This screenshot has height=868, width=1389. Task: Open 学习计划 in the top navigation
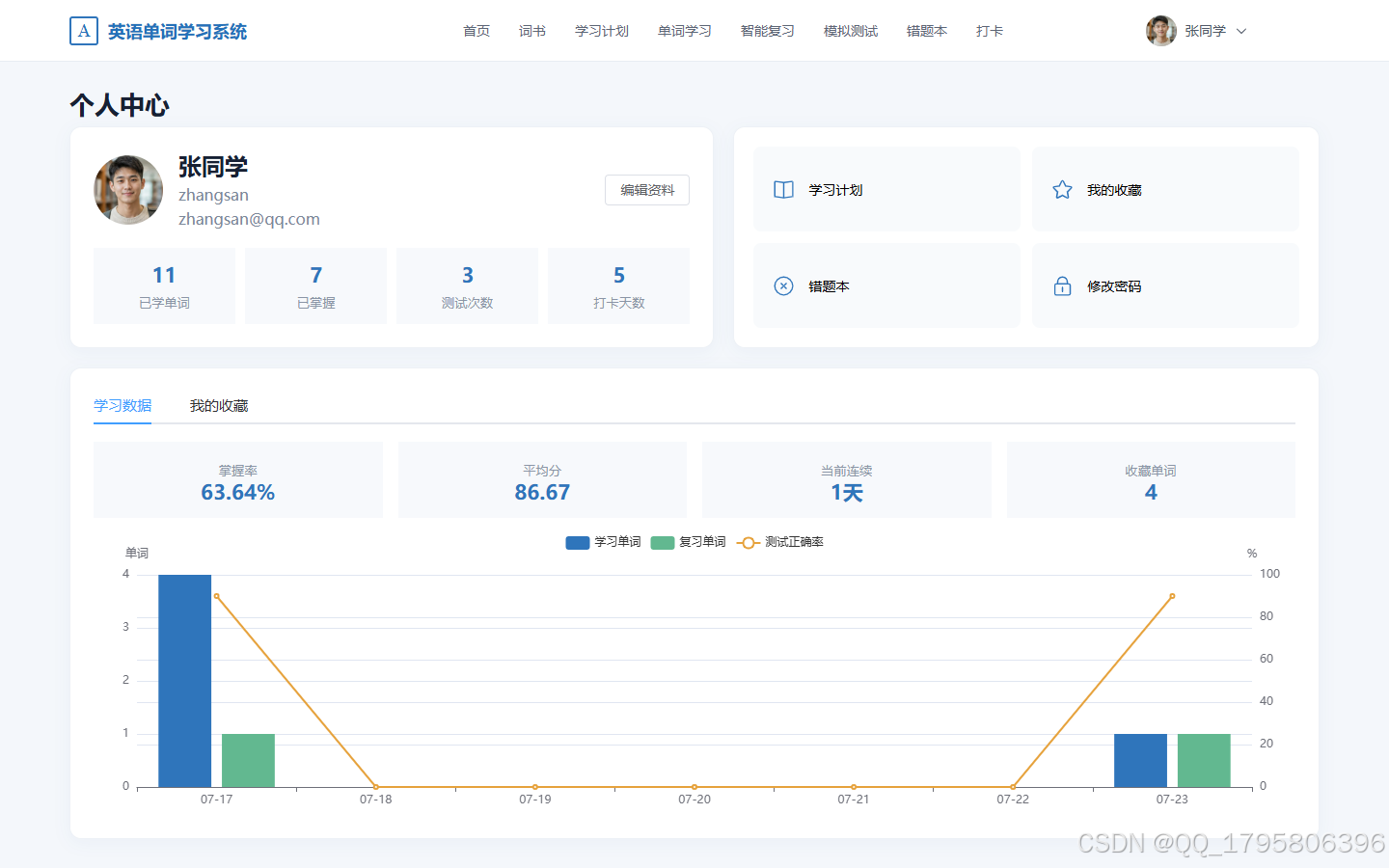click(x=602, y=31)
